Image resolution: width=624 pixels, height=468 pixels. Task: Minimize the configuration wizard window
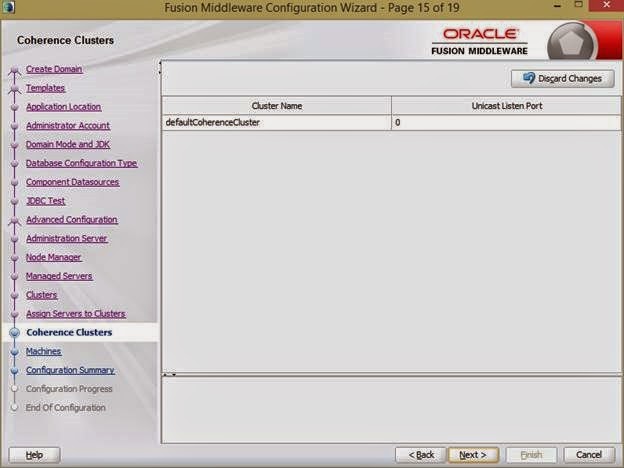point(557,6)
